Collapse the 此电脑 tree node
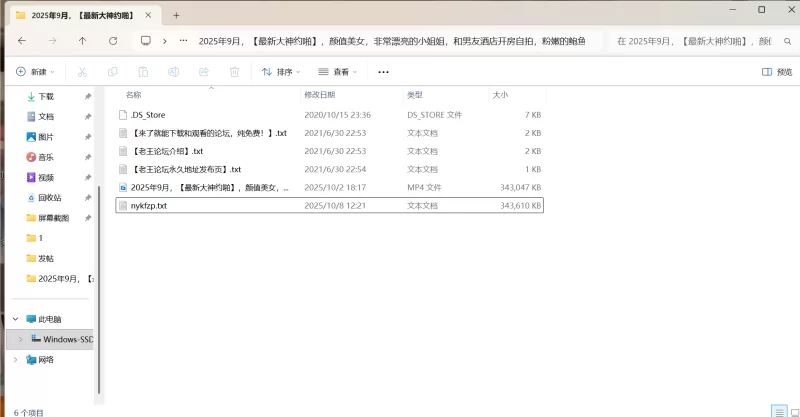800x417 pixels. [x=15, y=319]
